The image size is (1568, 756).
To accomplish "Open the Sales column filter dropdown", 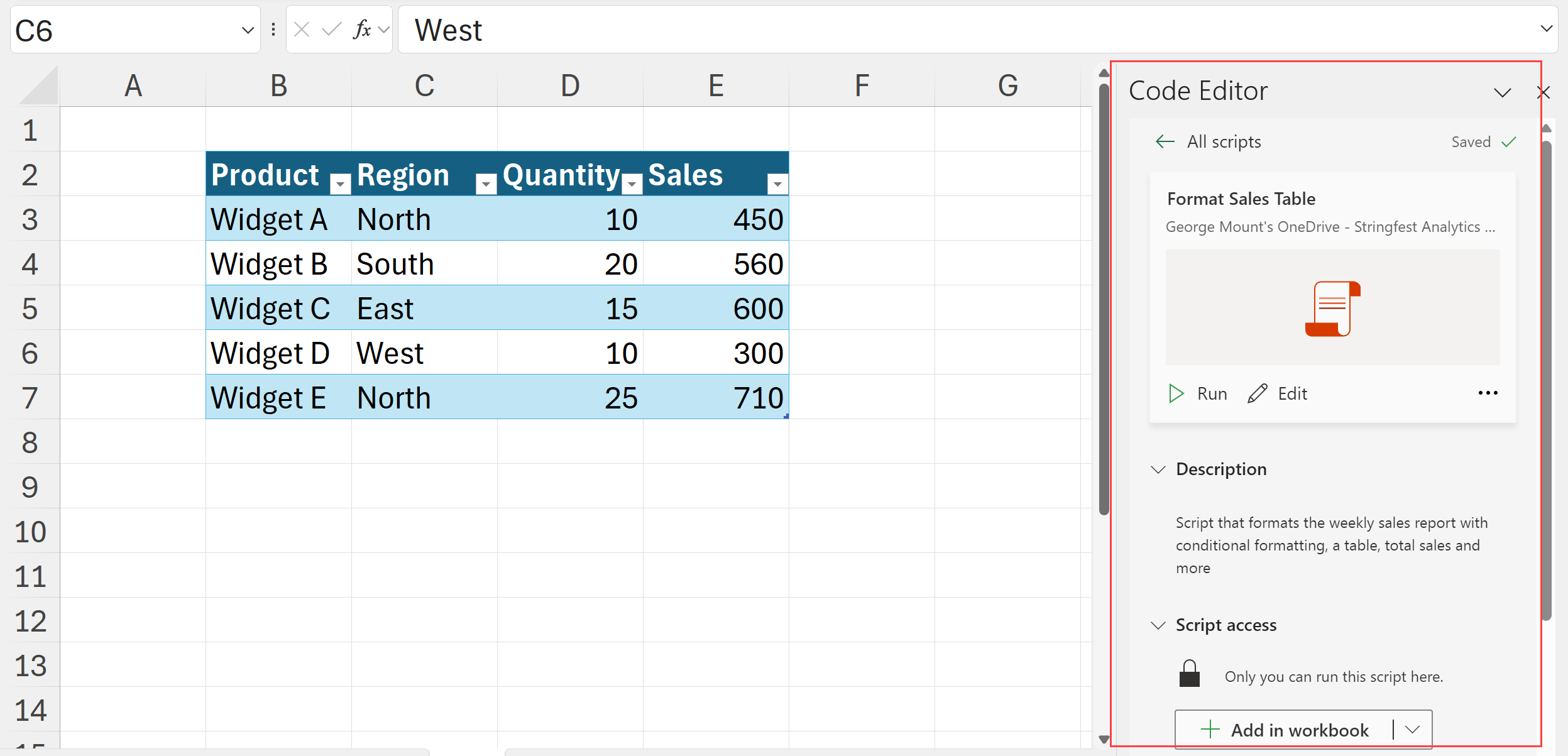I will click(x=777, y=184).
